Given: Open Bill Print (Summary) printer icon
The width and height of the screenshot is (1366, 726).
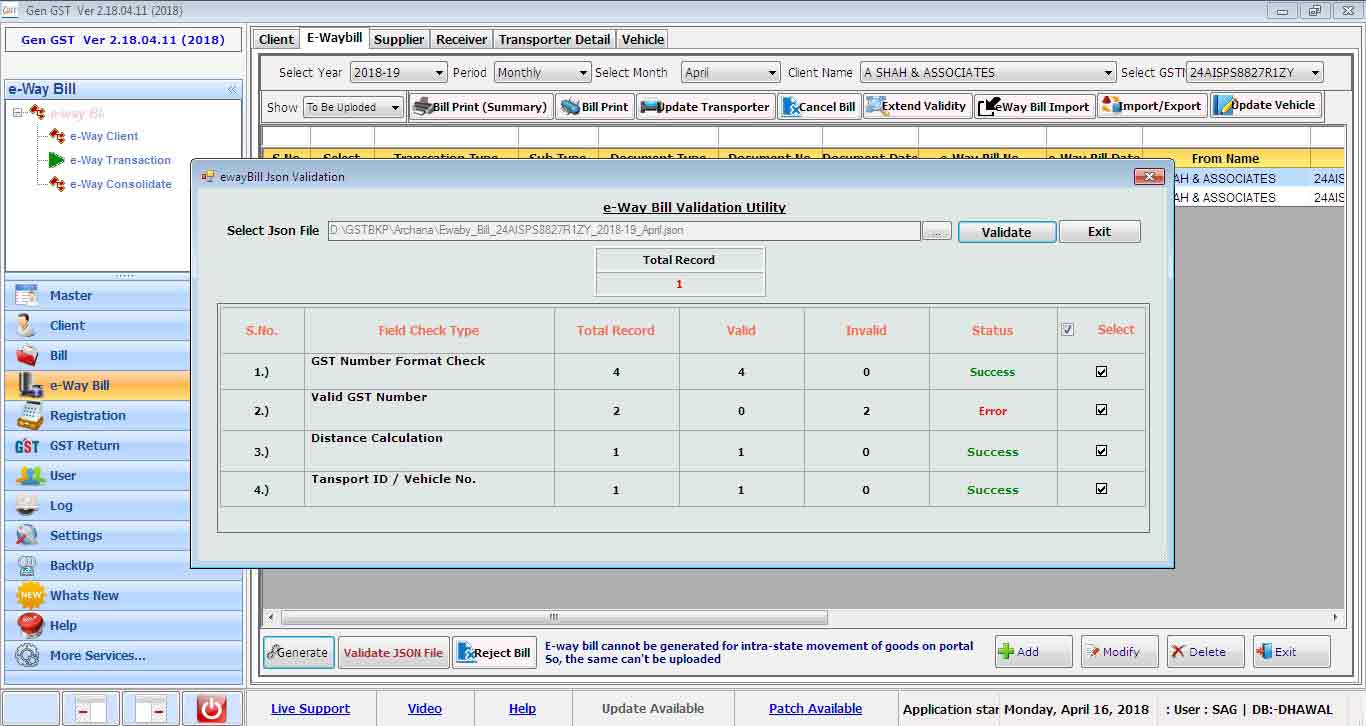Looking at the screenshot, I should coord(423,107).
